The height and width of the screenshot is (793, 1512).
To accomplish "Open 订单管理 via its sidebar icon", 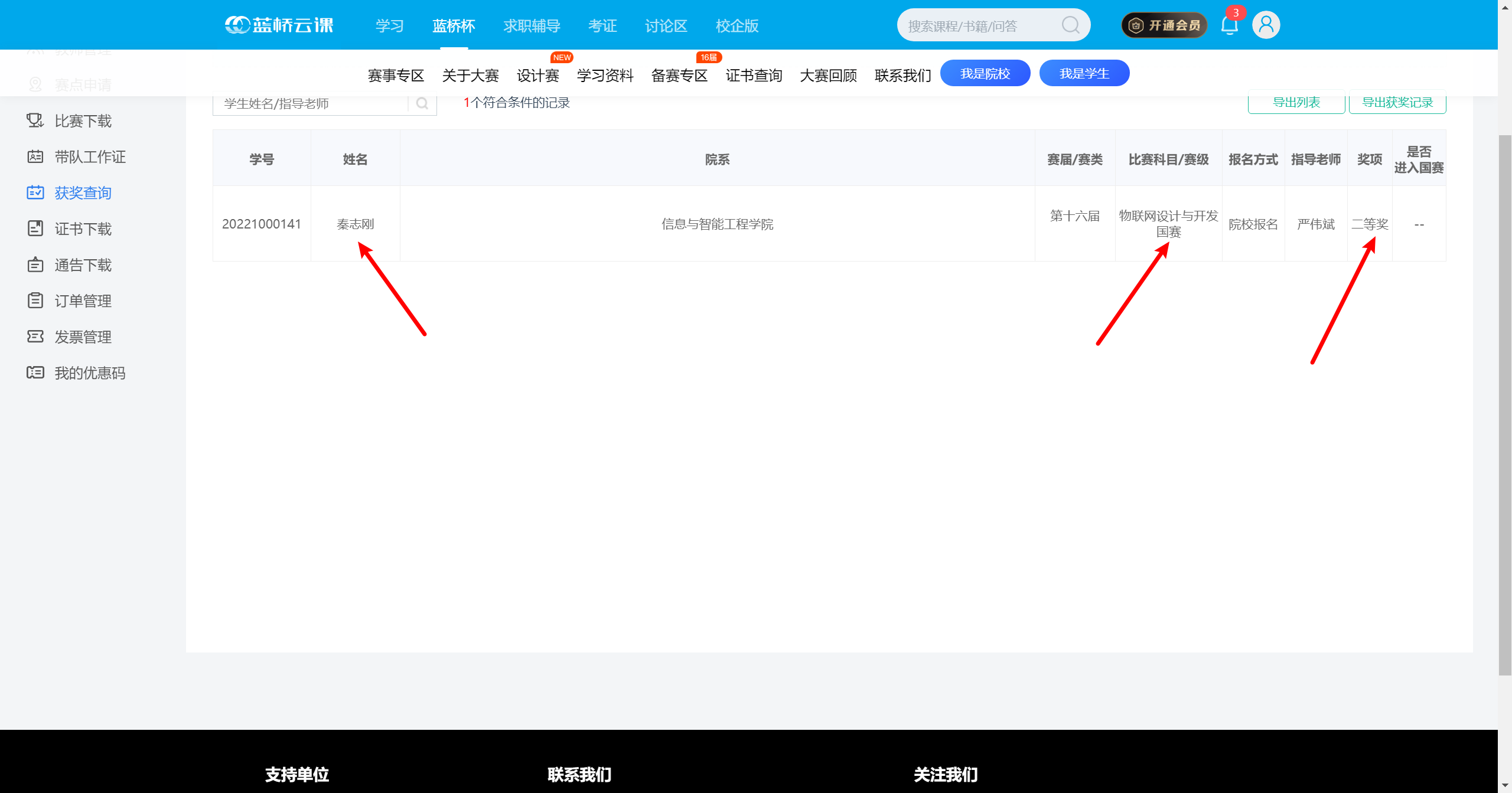I will tap(35, 301).
